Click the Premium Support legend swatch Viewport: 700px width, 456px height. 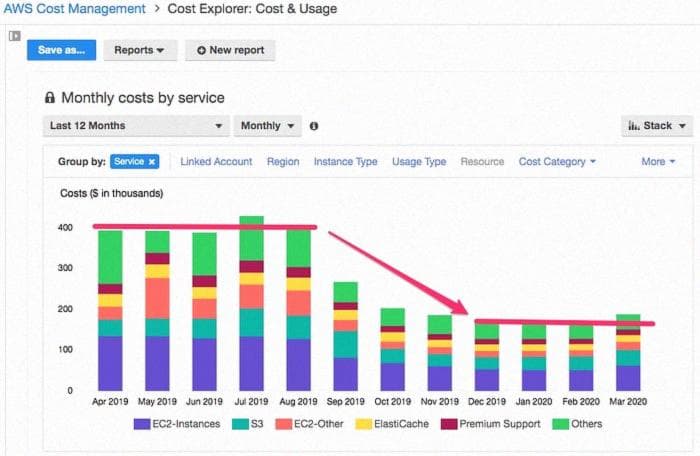[x=449, y=424]
